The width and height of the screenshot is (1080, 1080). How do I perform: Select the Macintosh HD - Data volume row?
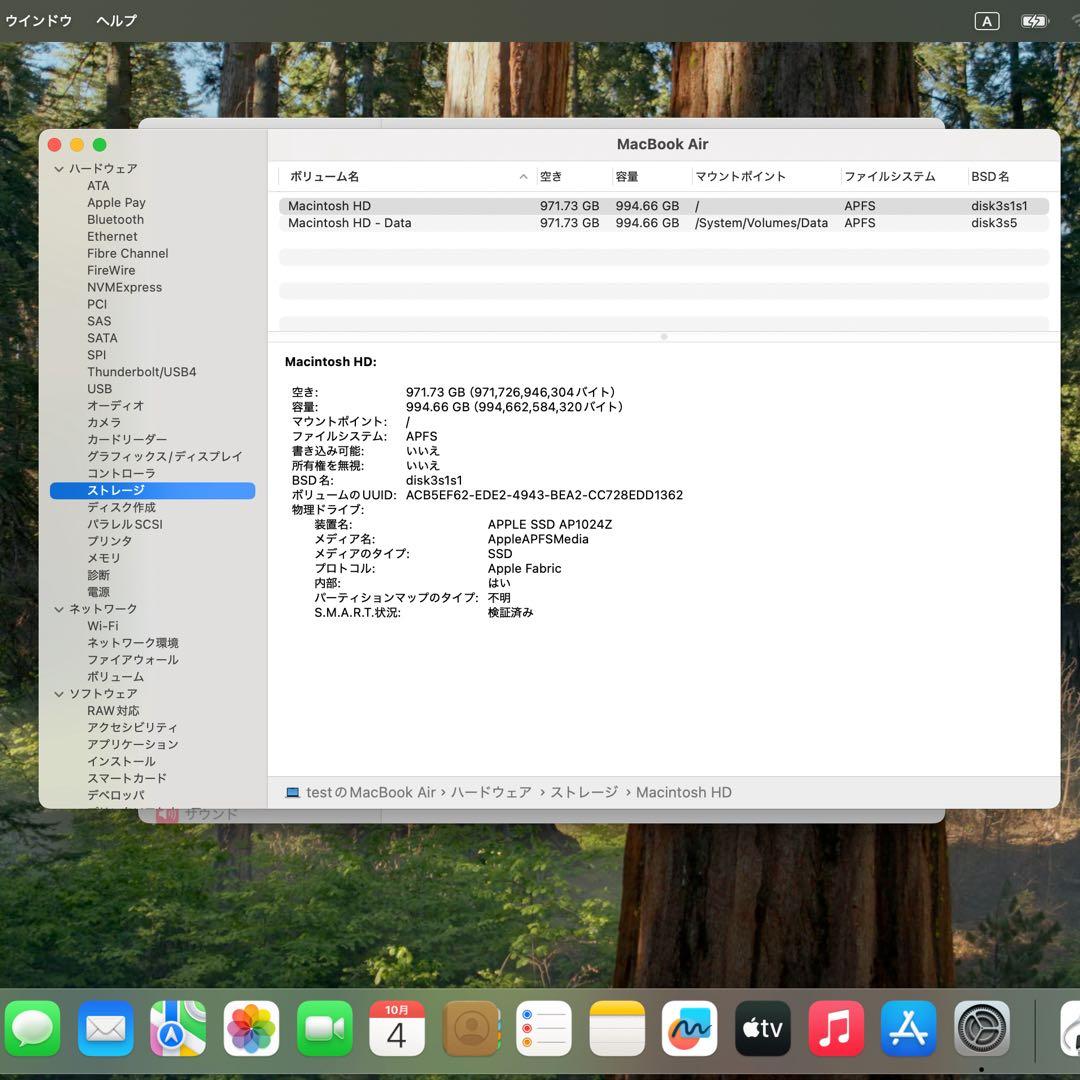(x=400, y=223)
